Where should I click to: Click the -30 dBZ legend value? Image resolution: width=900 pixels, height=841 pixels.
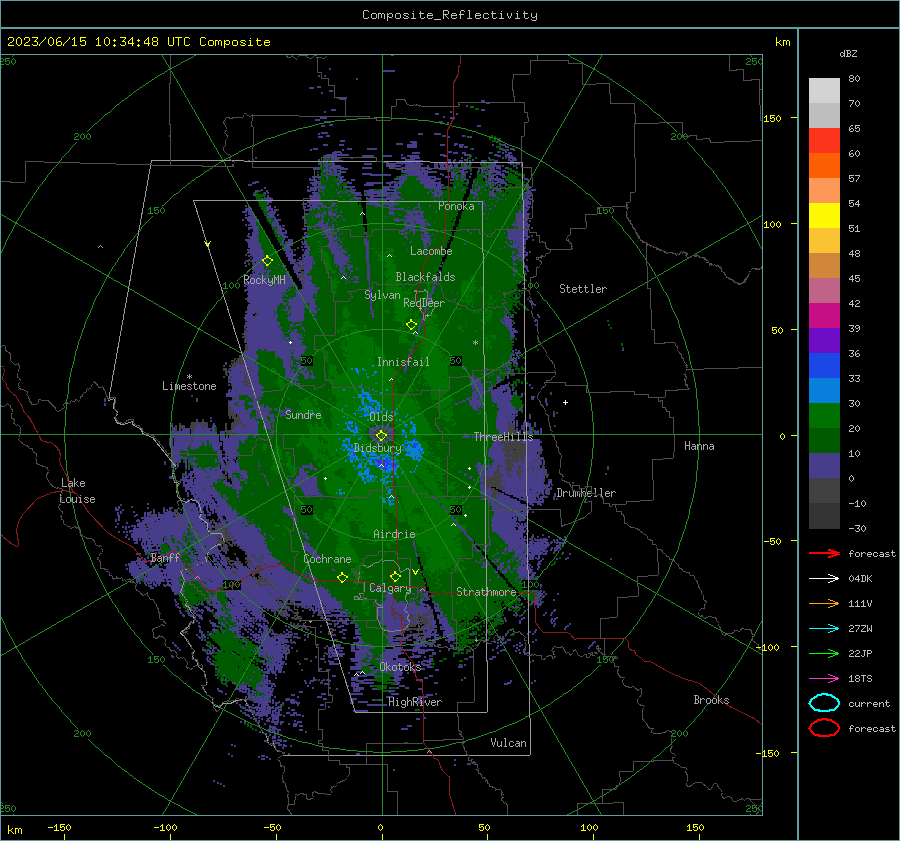pos(857,528)
